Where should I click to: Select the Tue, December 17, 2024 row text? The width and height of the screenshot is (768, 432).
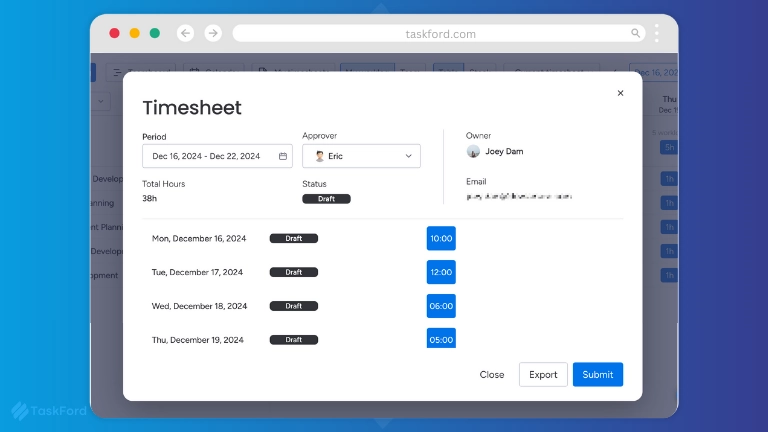[x=197, y=272]
